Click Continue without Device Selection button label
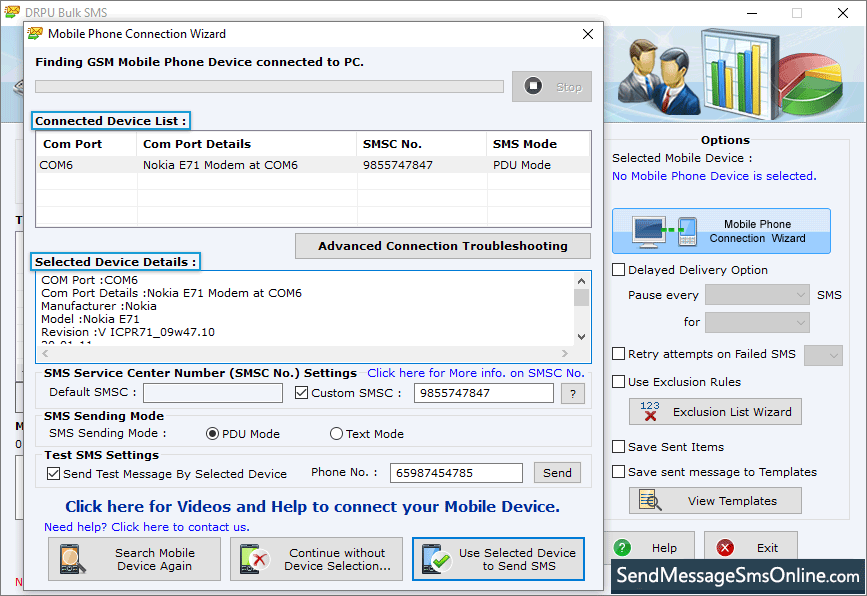The height and width of the screenshot is (596, 867). click(x=337, y=559)
